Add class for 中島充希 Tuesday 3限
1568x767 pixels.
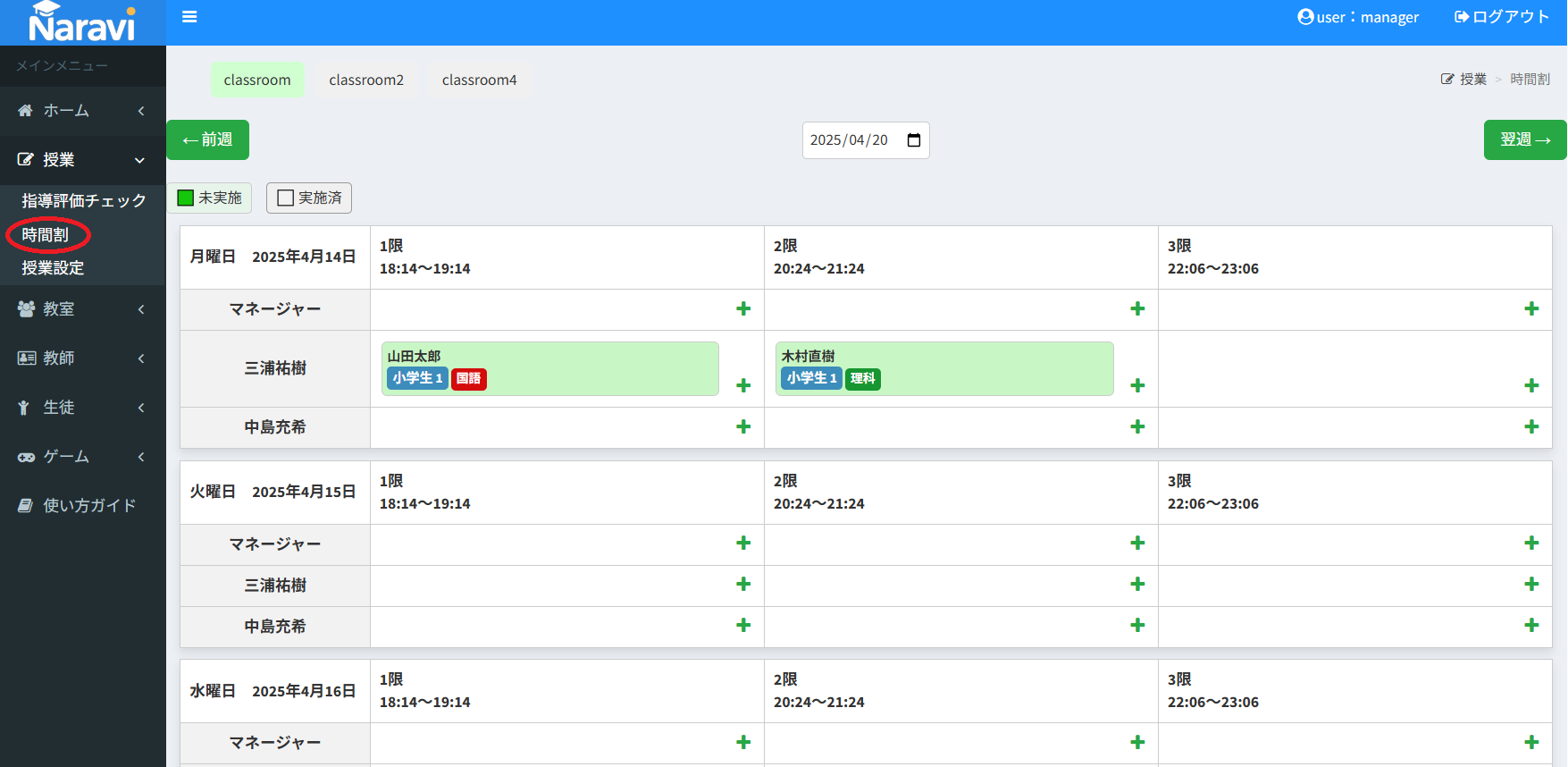(x=1531, y=625)
